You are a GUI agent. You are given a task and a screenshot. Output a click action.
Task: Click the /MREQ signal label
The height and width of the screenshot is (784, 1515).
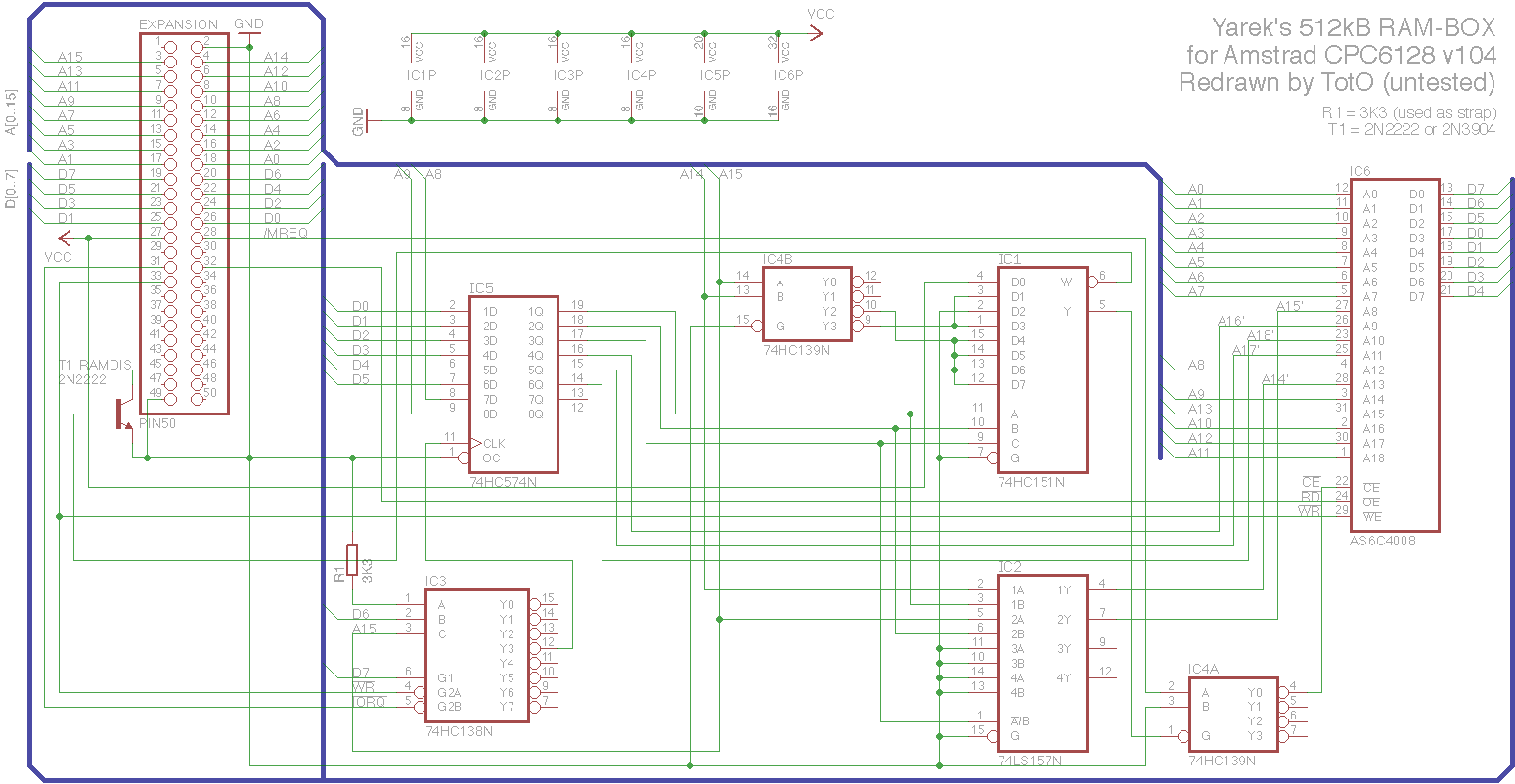286,234
